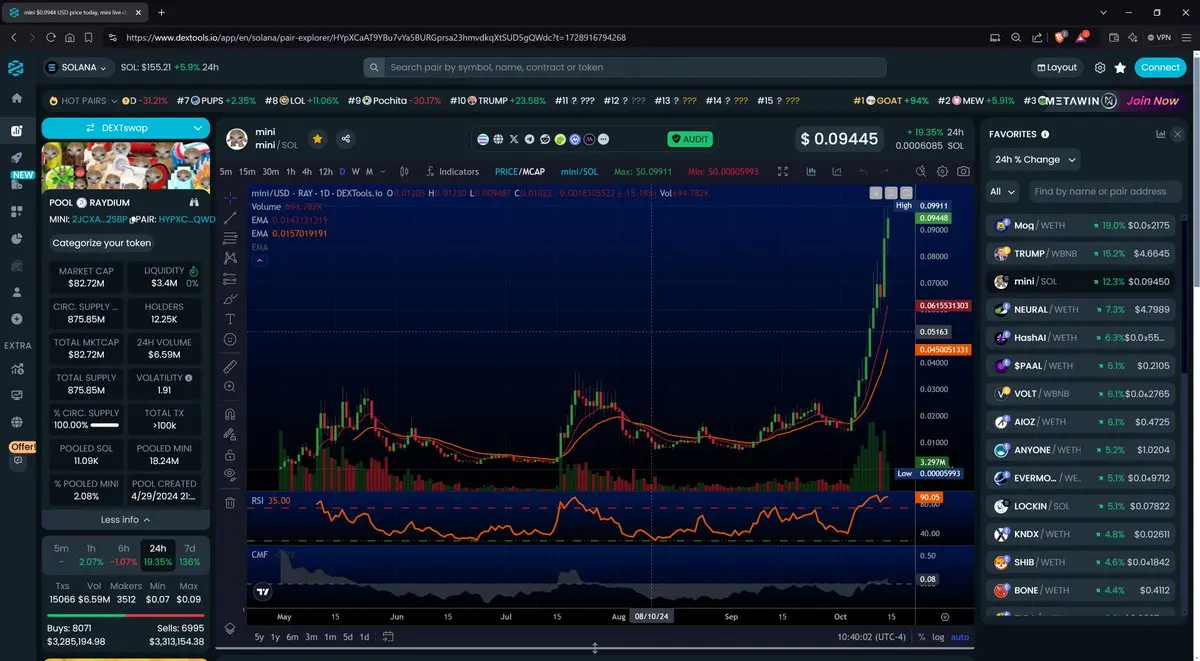Open the AUDIT badge
Screen dimensions: 1200x661
[691, 139]
